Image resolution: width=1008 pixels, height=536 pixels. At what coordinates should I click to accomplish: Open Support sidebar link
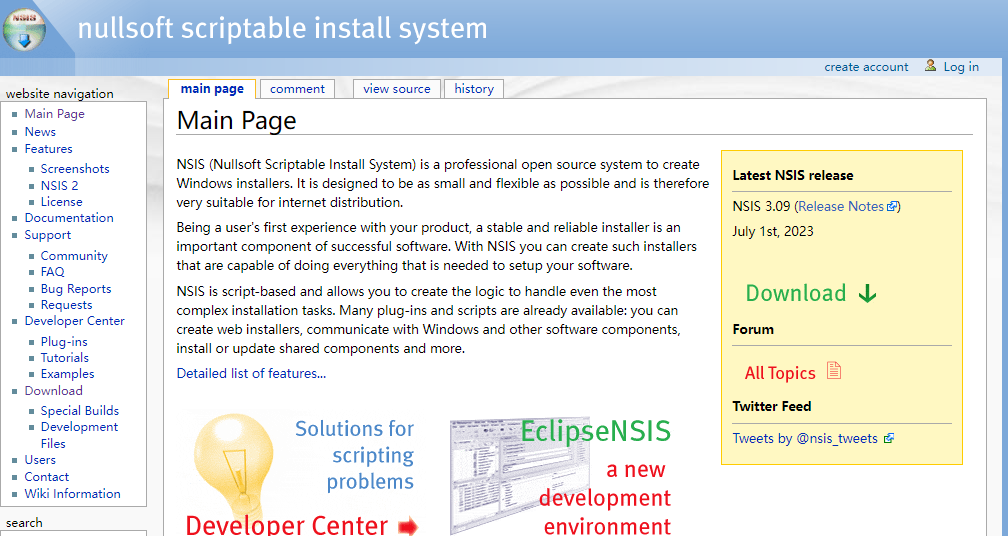[48, 235]
